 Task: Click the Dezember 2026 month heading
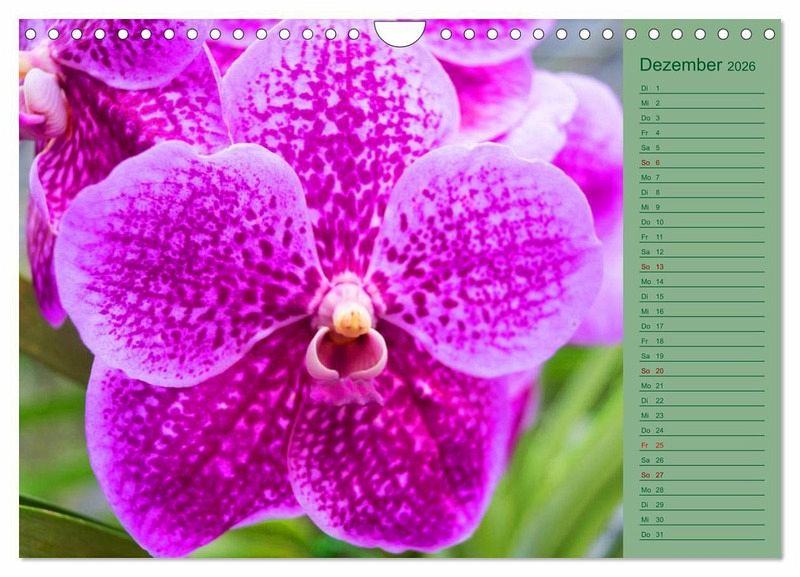[697, 65]
